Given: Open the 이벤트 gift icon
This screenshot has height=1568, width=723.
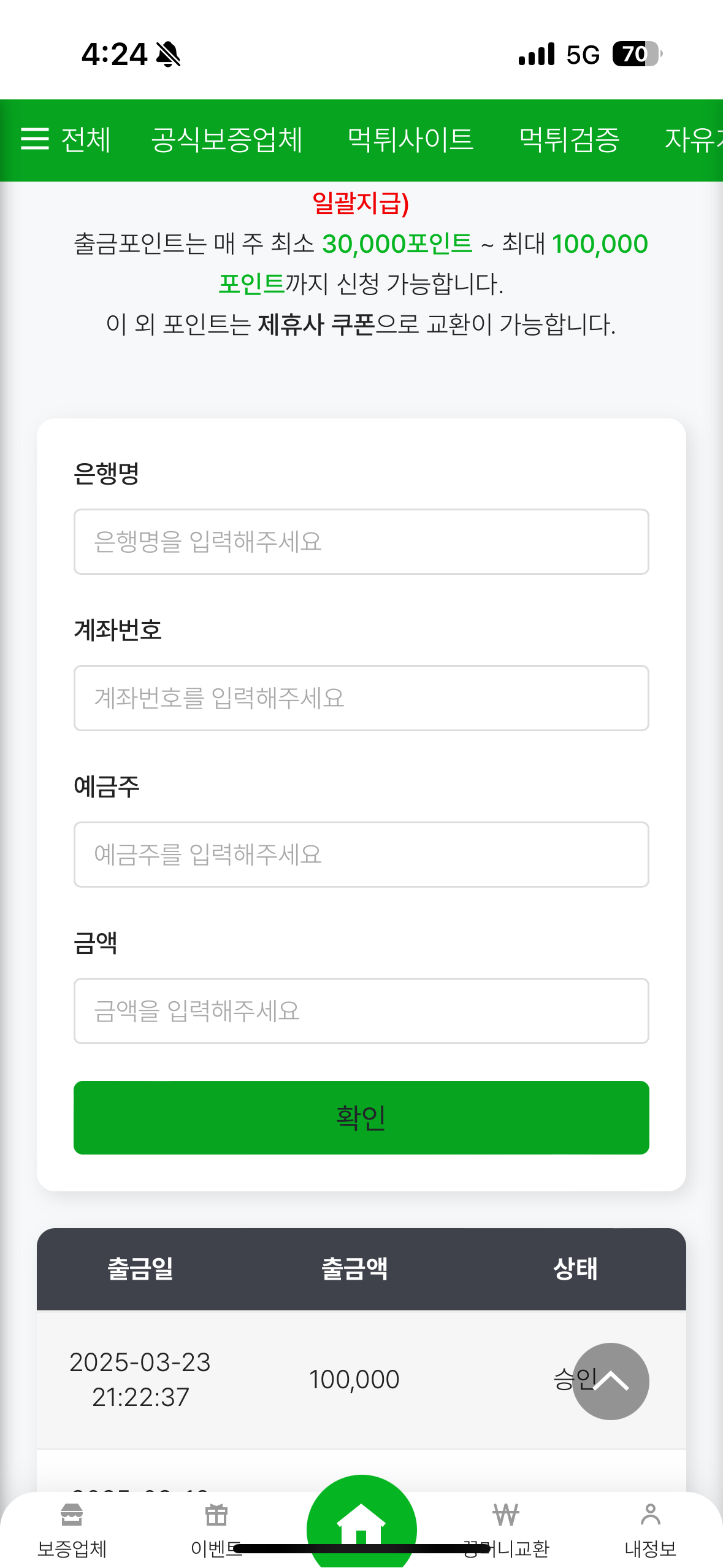Looking at the screenshot, I should click(x=216, y=1515).
